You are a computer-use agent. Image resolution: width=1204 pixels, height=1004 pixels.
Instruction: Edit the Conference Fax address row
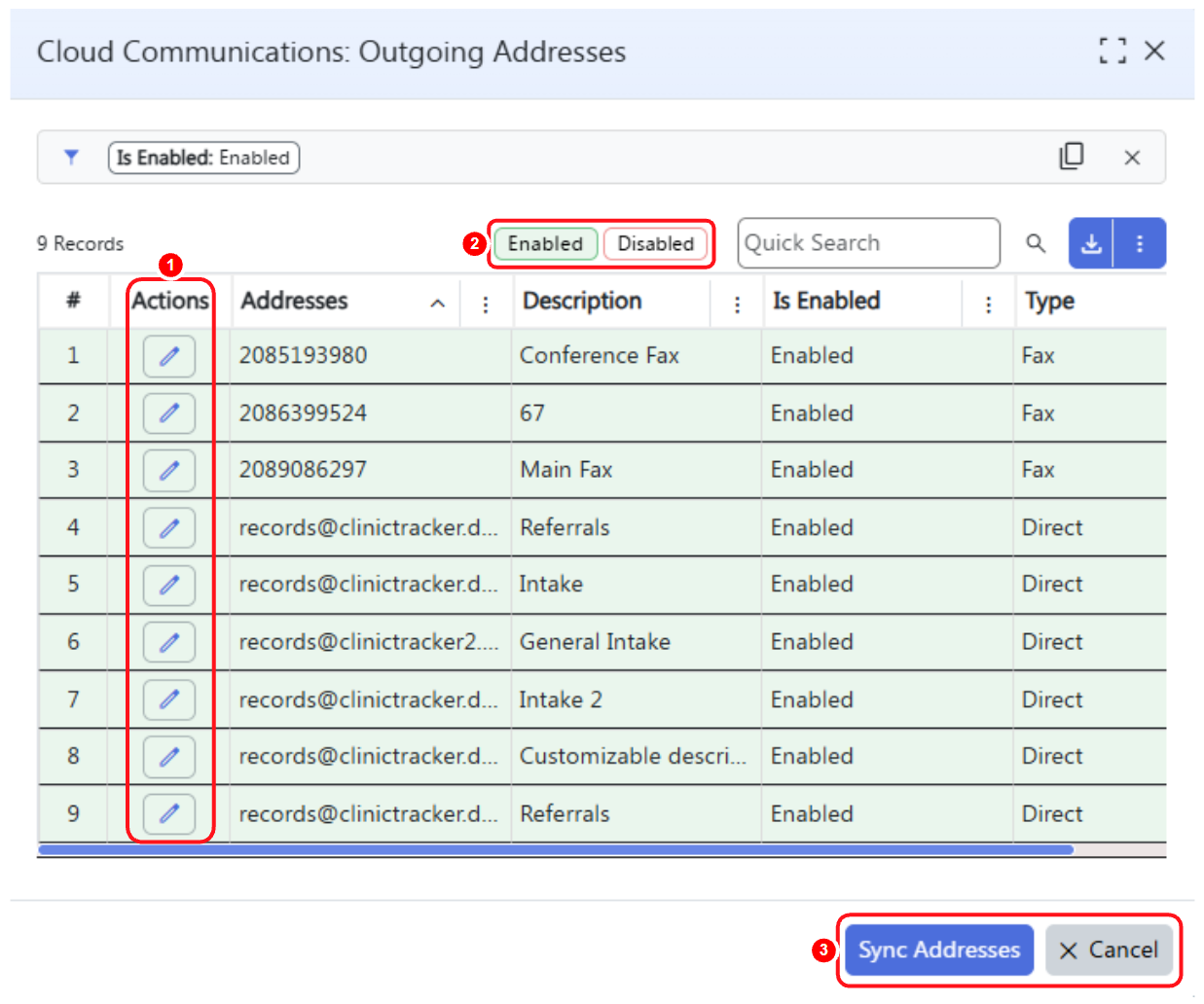[x=169, y=356]
